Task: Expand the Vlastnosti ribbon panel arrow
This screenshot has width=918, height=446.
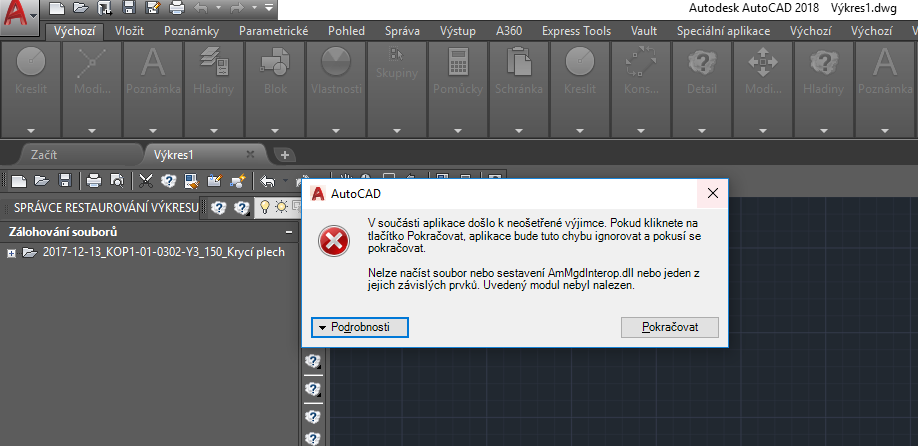Action: coord(336,130)
